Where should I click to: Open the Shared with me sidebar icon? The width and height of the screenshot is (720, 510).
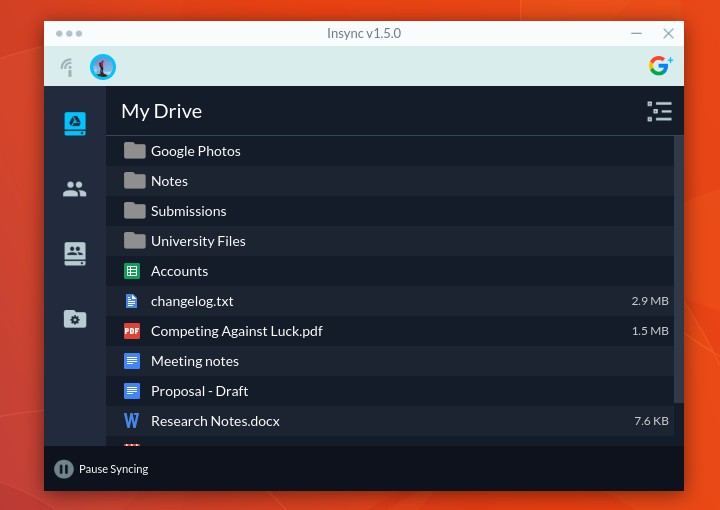point(75,189)
